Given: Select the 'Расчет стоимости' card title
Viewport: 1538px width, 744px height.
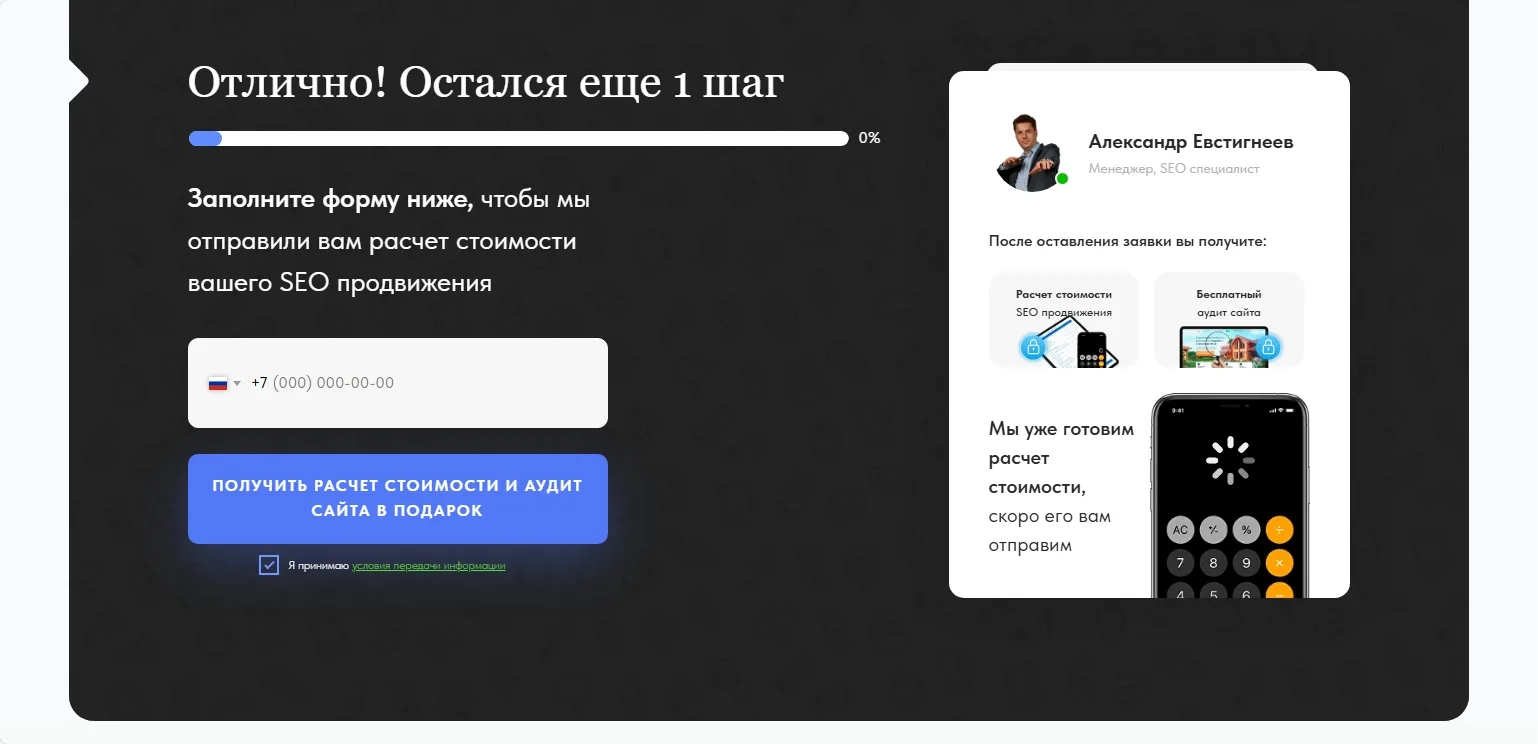Looking at the screenshot, I should 1064,295.
